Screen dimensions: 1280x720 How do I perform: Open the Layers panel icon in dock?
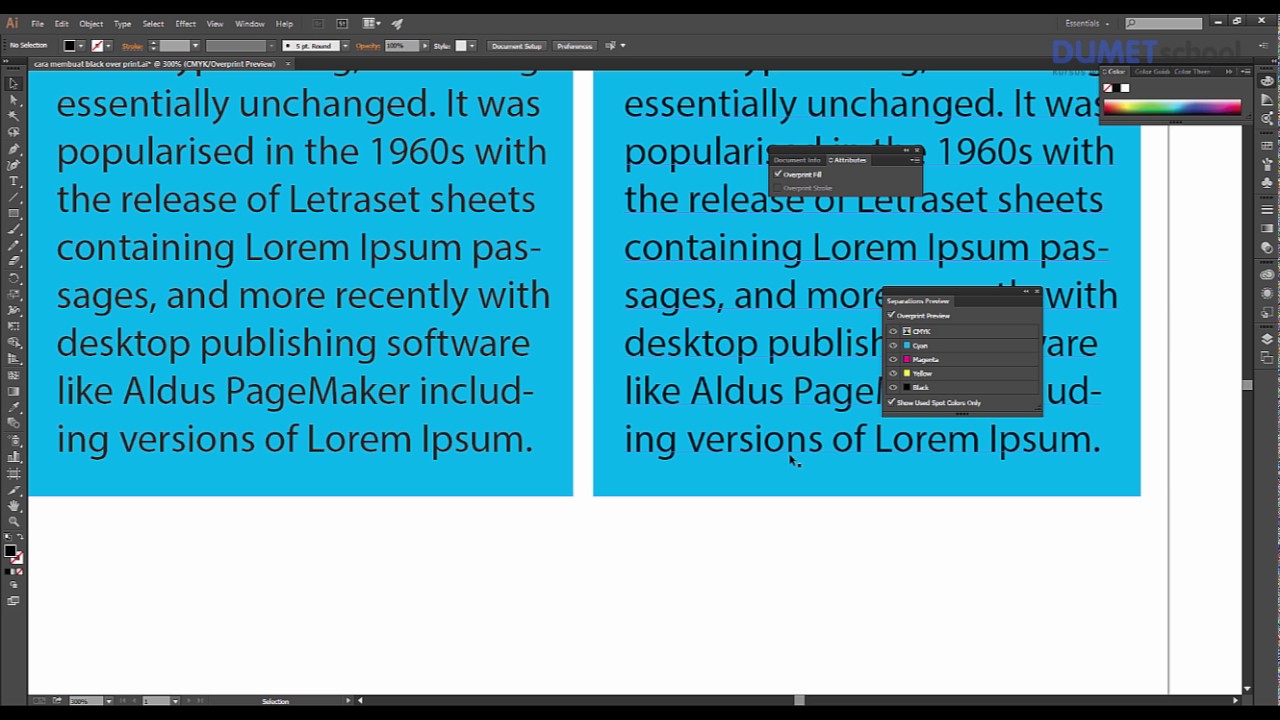pyautogui.click(x=1267, y=339)
